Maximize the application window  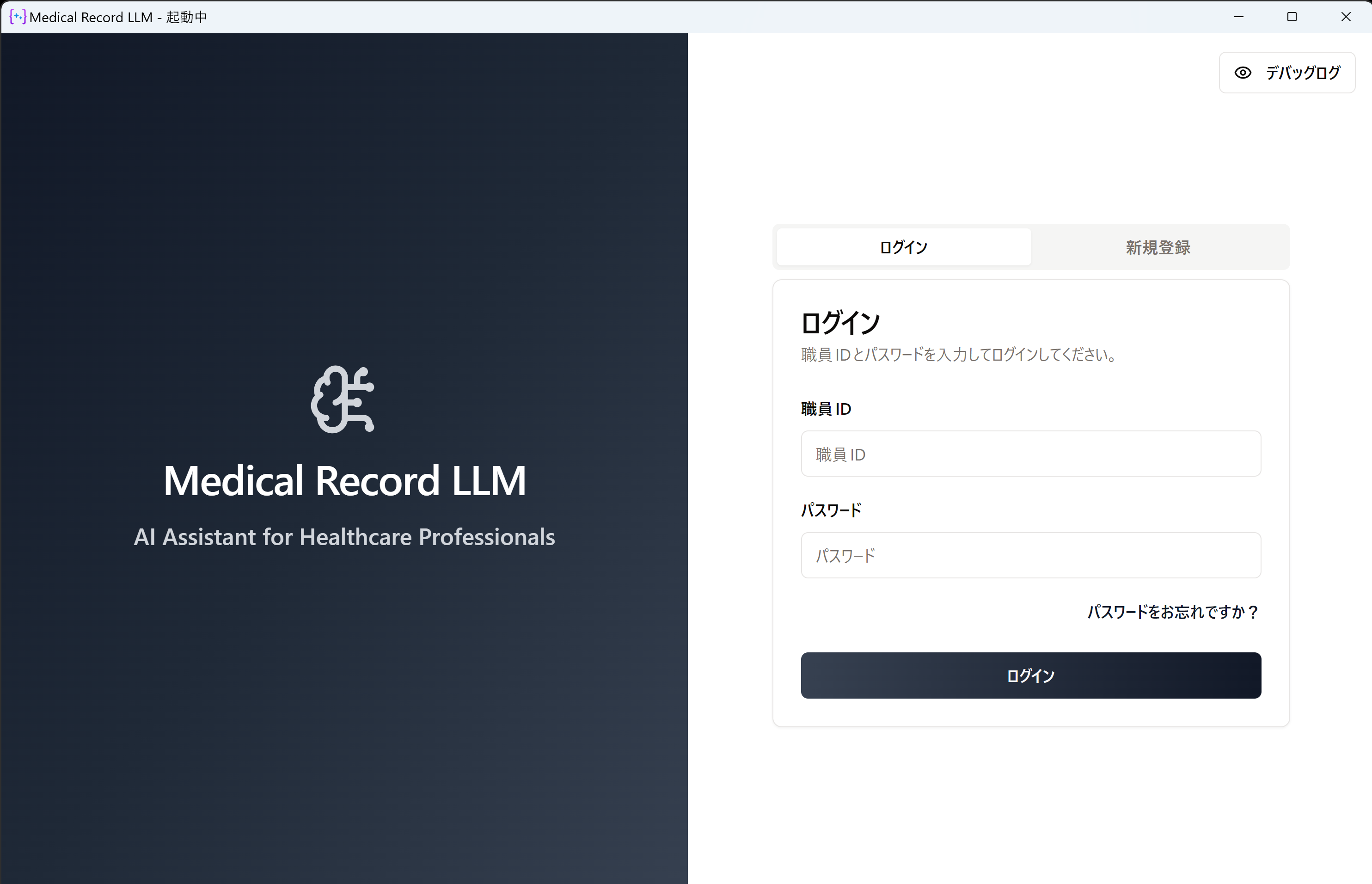[1292, 17]
